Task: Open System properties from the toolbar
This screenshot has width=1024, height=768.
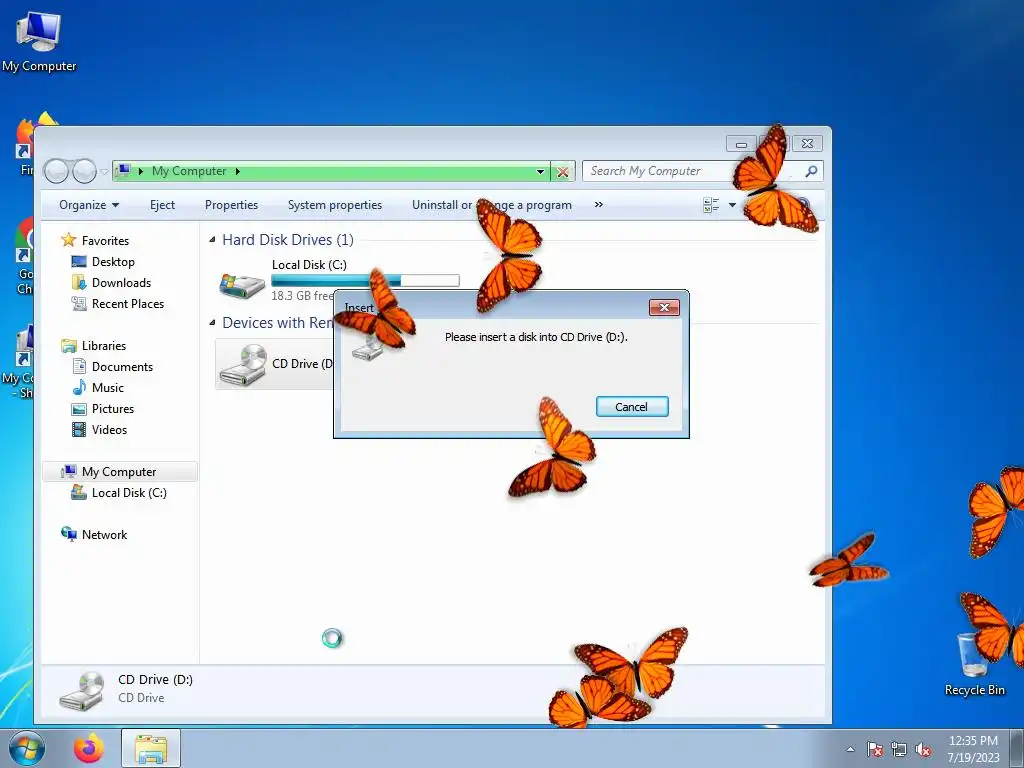Action: coord(334,205)
